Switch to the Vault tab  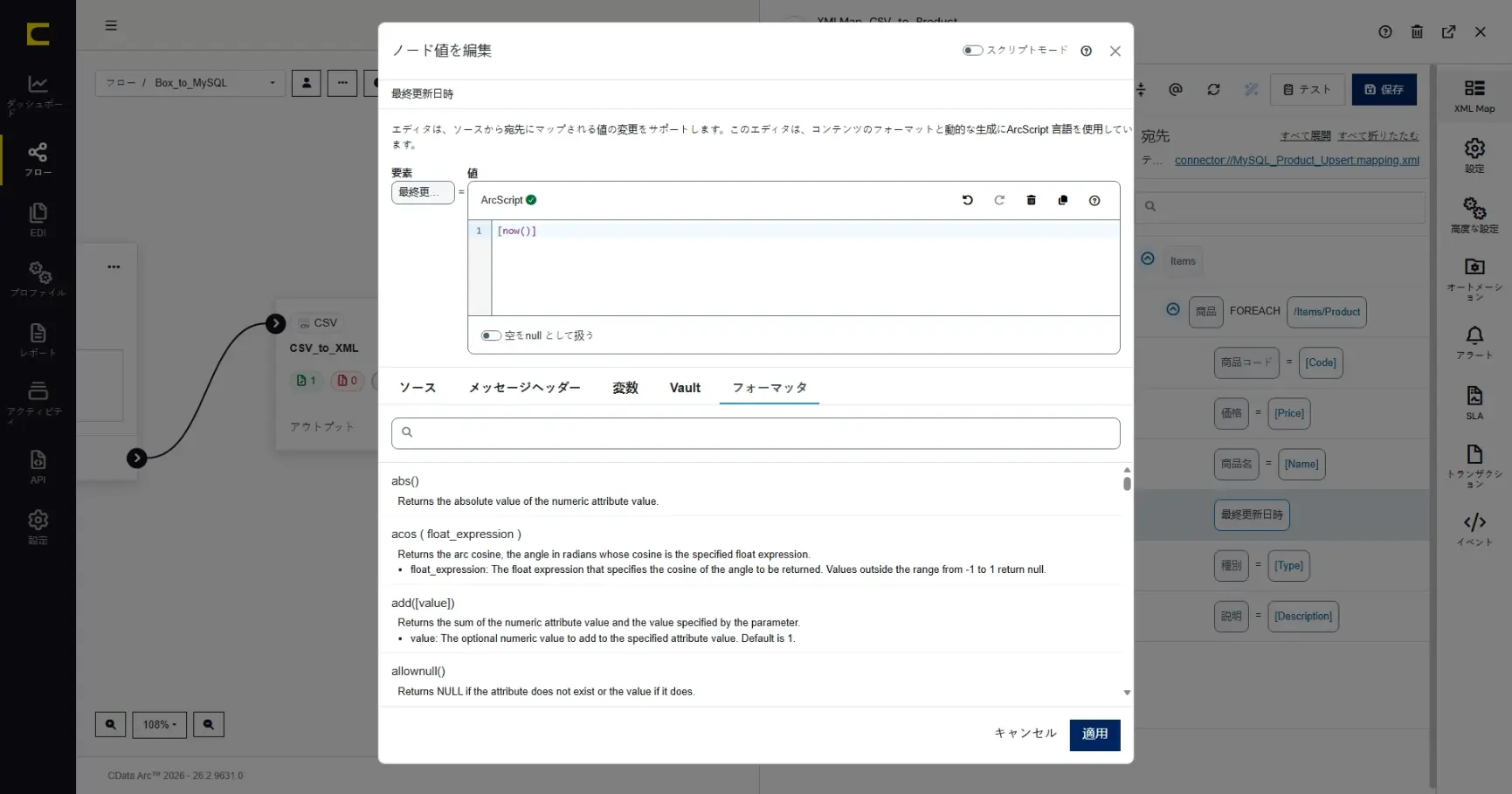tap(685, 388)
